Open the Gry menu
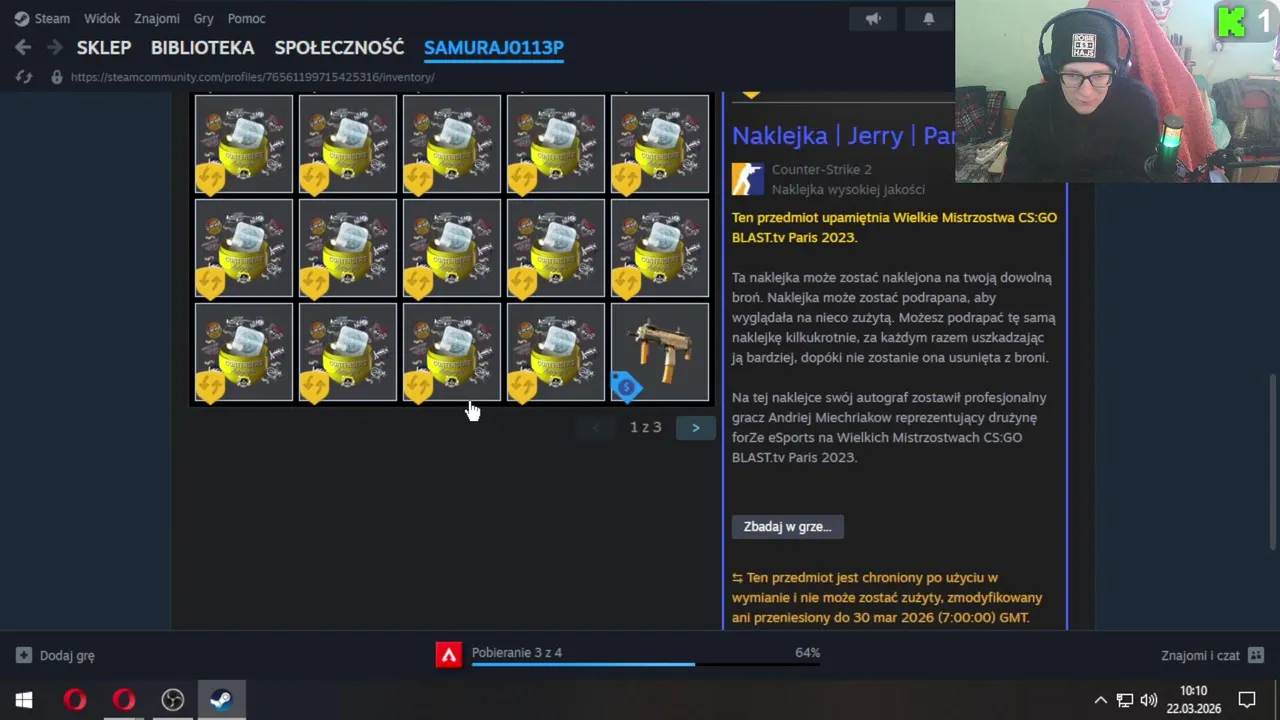Screen dimensions: 1280x720 pos(204,18)
